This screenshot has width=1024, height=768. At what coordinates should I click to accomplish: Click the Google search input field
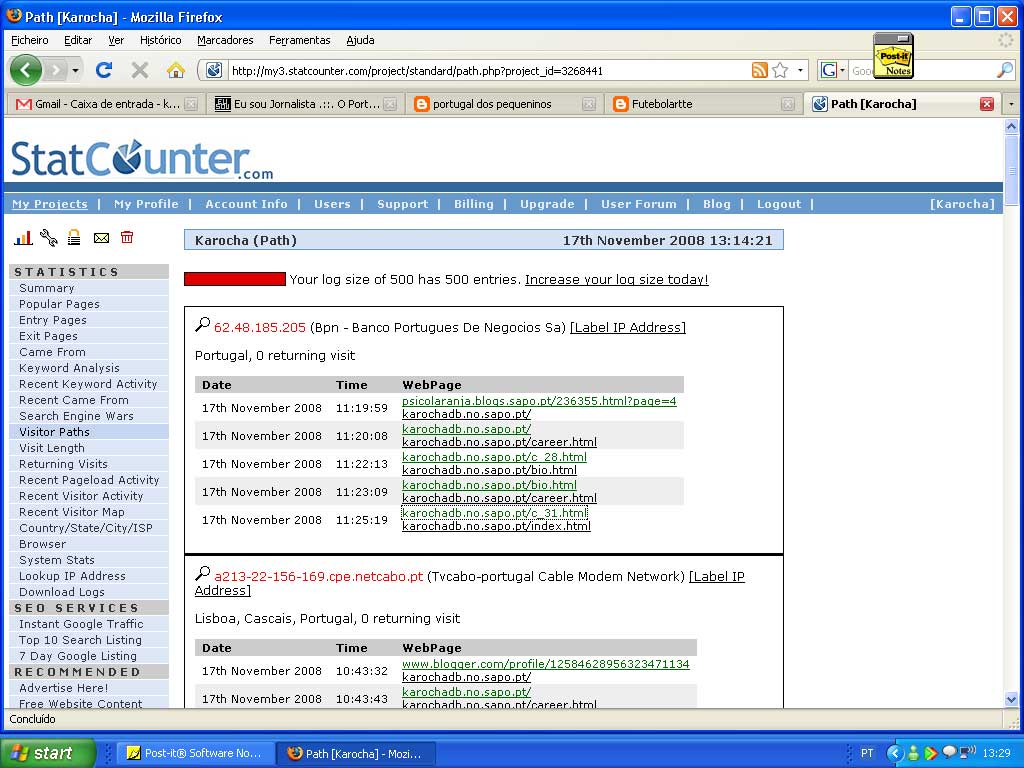[923, 71]
